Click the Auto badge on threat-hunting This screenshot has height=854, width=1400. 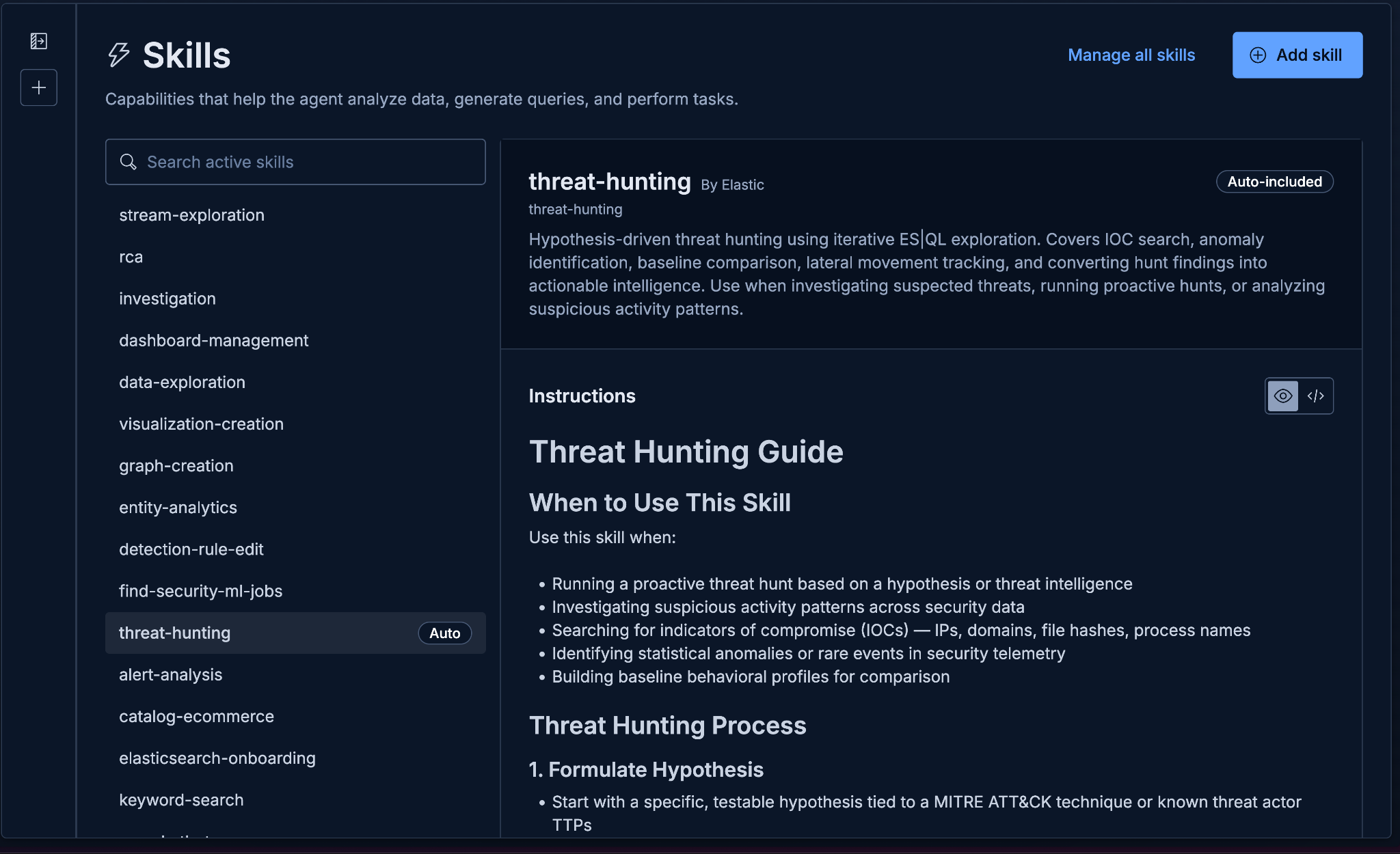[x=445, y=633]
